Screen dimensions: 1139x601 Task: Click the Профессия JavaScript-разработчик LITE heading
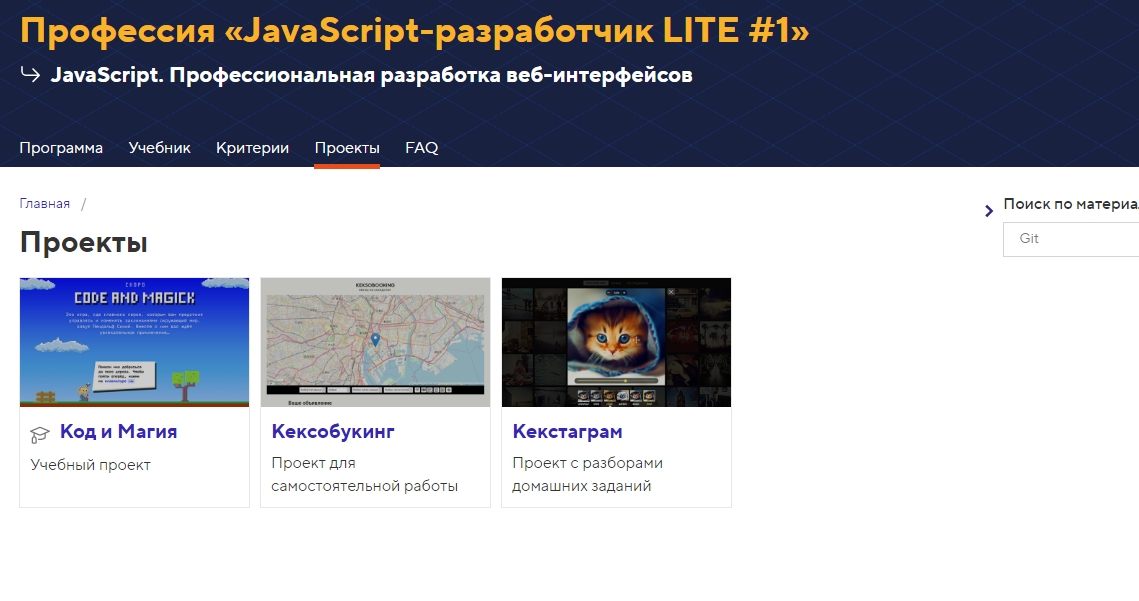414,31
